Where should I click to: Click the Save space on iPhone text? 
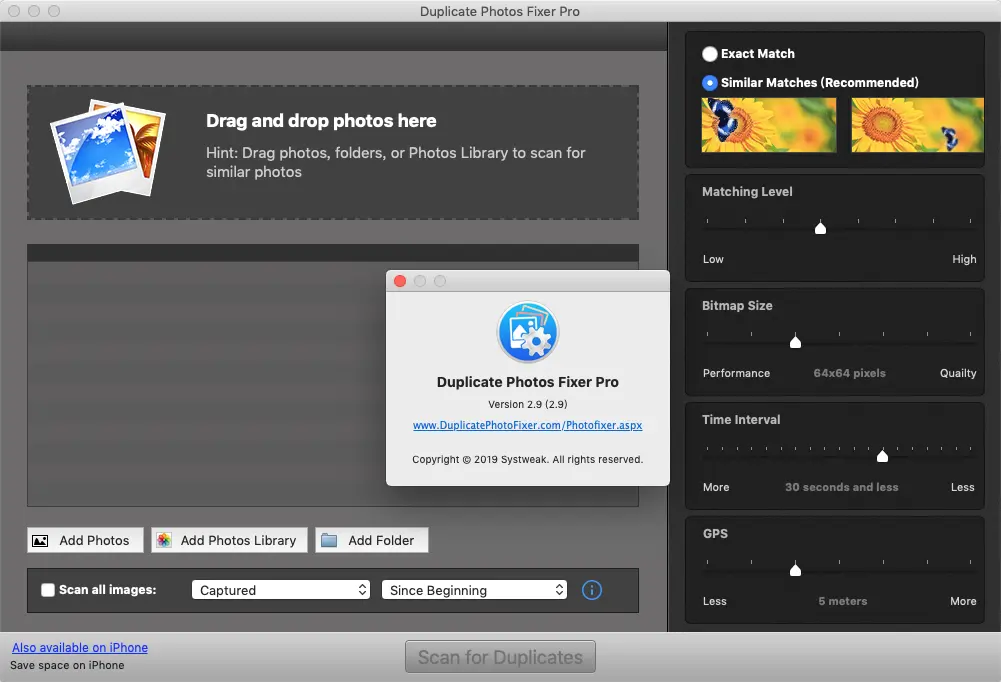67,665
